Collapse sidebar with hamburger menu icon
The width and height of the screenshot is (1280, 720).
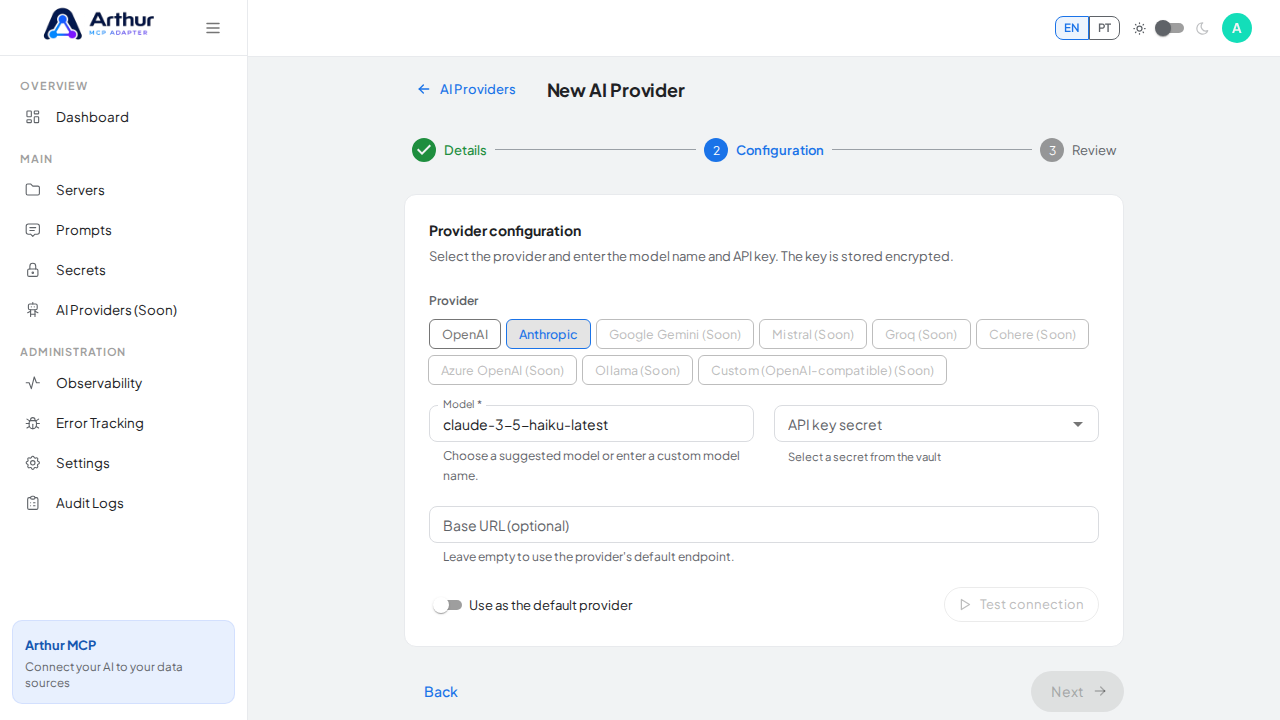pyautogui.click(x=213, y=28)
